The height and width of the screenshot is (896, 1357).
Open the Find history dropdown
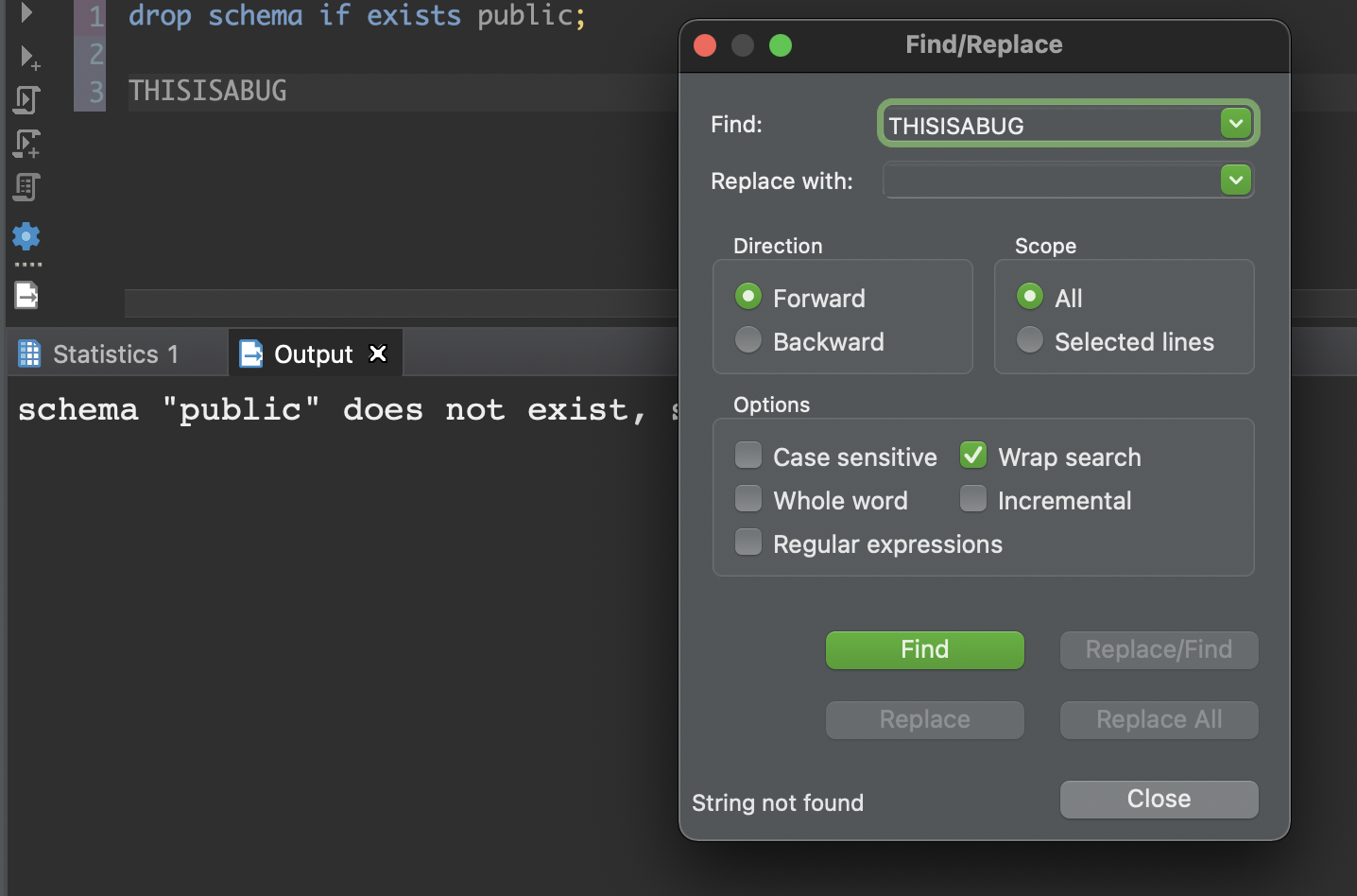pos(1235,123)
